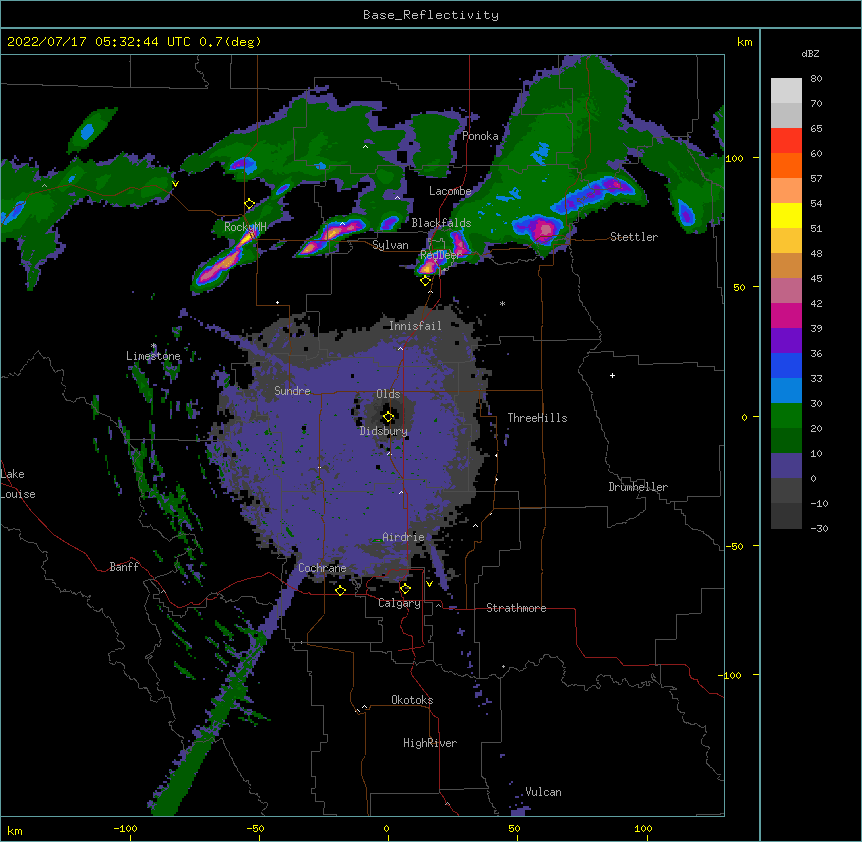
Task: Click the yellow diamond marker below Cochrane
Action: [x=340, y=590]
